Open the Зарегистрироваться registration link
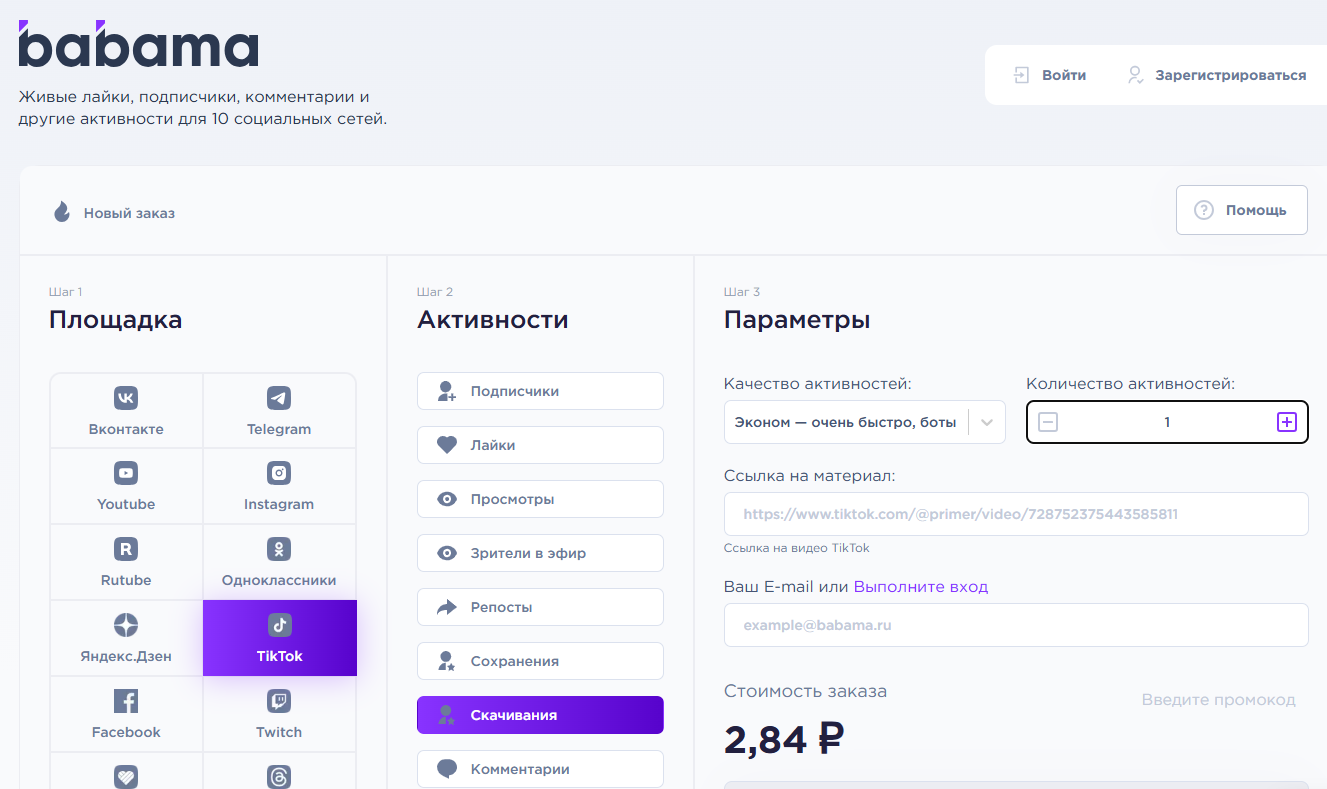 point(1217,75)
